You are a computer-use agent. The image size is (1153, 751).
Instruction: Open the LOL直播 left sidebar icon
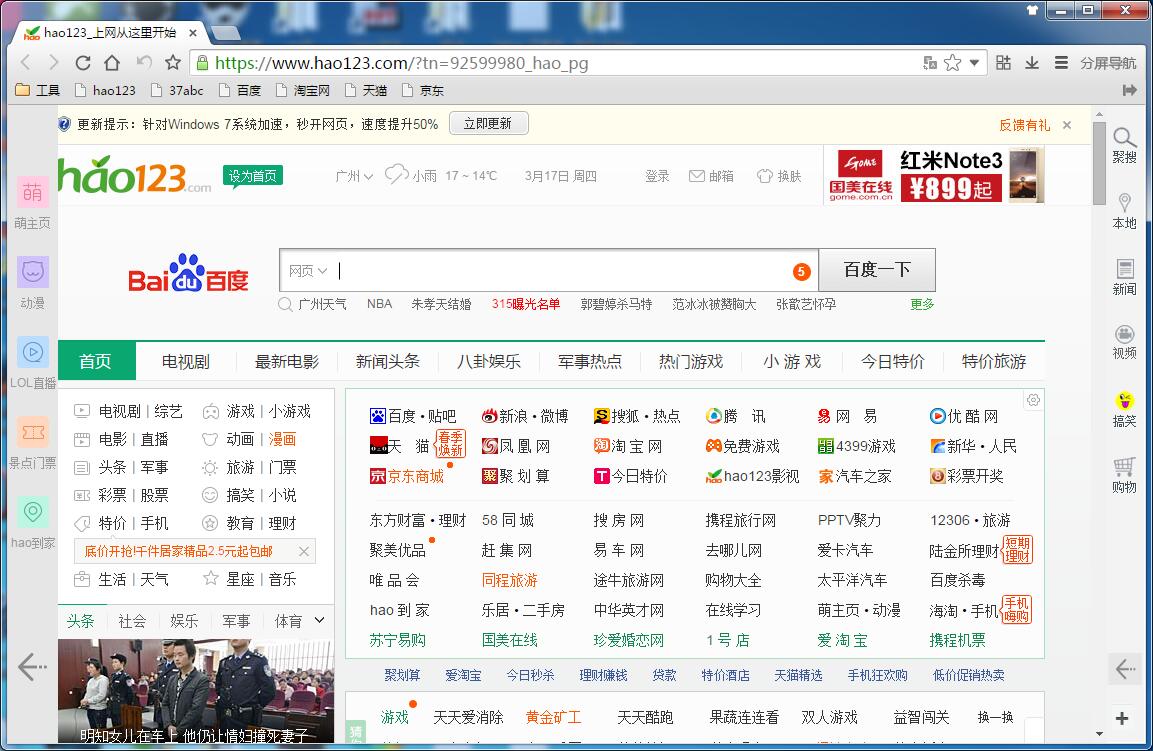click(x=32, y=352)
